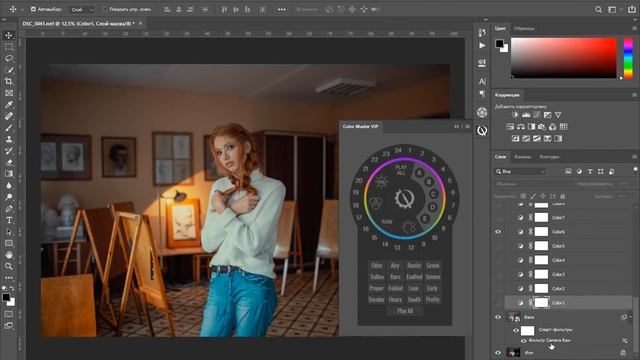Show the Color1 layer
Screen dimensions: 640x360
(x=498, y=303)
